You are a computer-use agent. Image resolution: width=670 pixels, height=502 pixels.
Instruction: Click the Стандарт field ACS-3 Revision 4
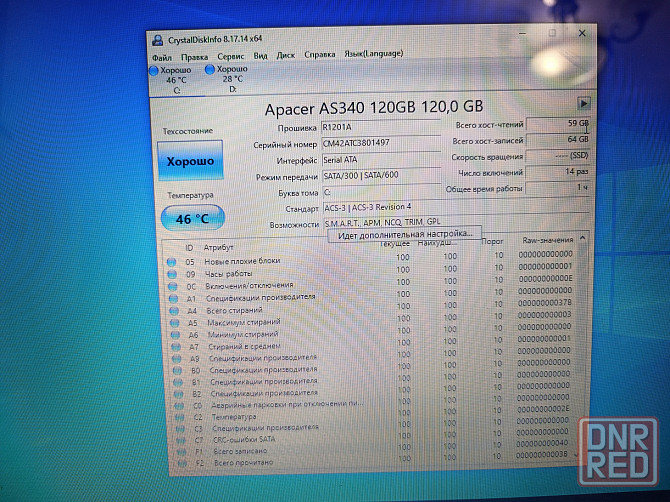(x=455, y=207)
